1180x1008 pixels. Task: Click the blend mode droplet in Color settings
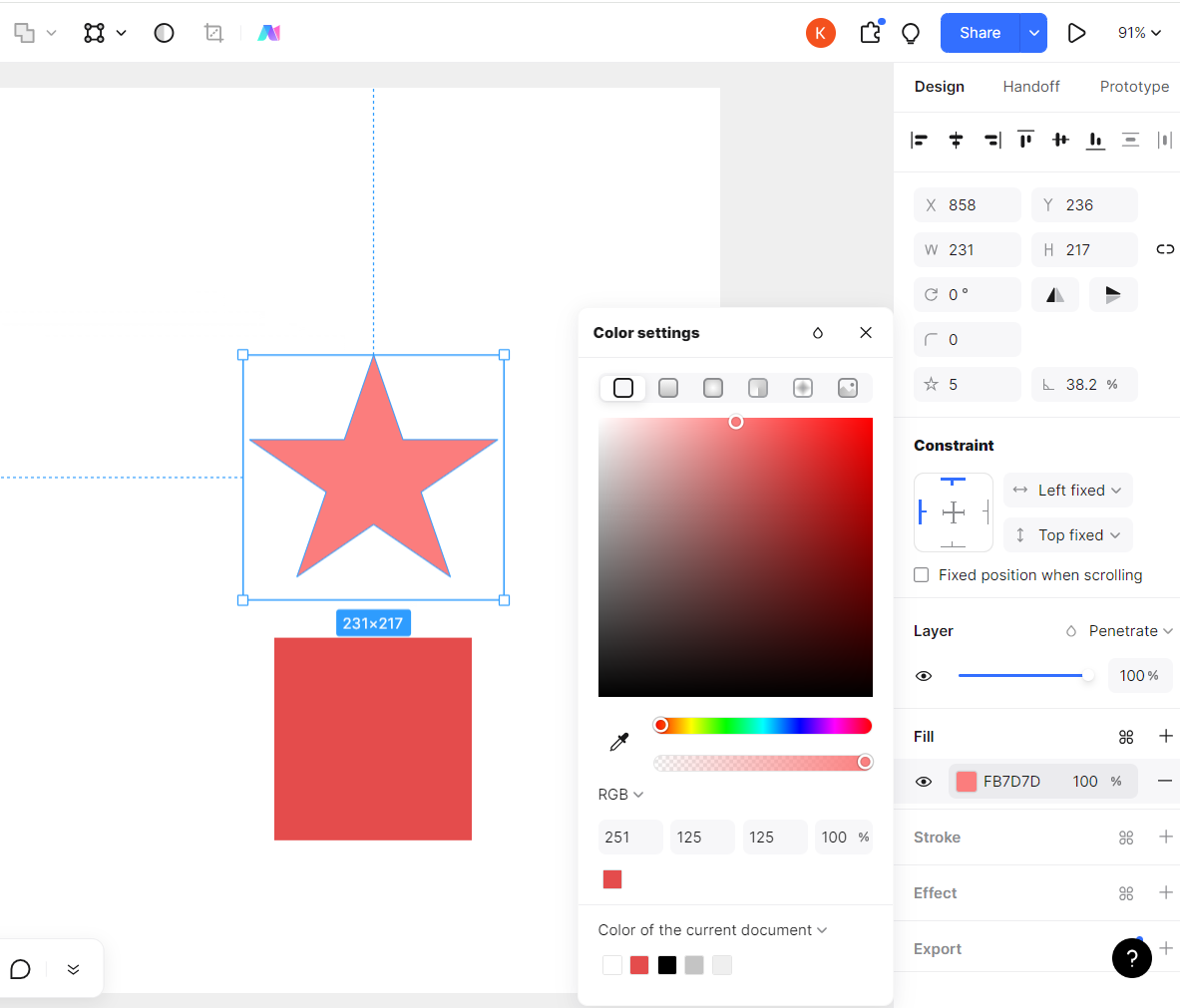point(818,332)
